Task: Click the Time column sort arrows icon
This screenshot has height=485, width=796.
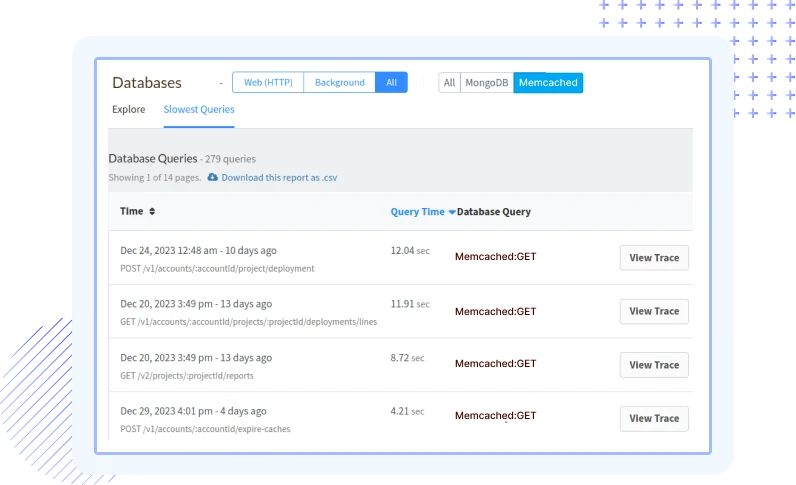Action: pyautogui.click(x=152, y=212)
